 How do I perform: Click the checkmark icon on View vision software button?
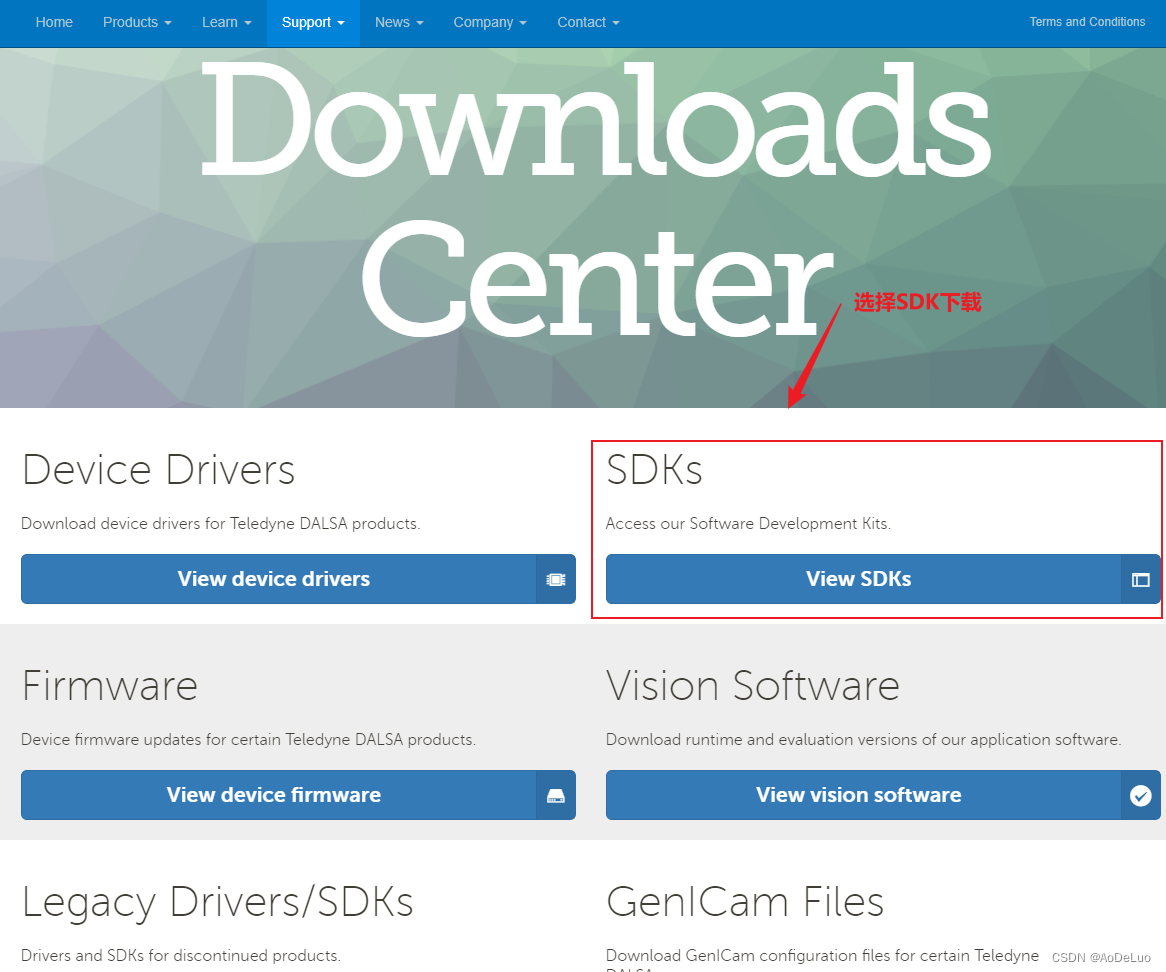(x=1141, y=795)
